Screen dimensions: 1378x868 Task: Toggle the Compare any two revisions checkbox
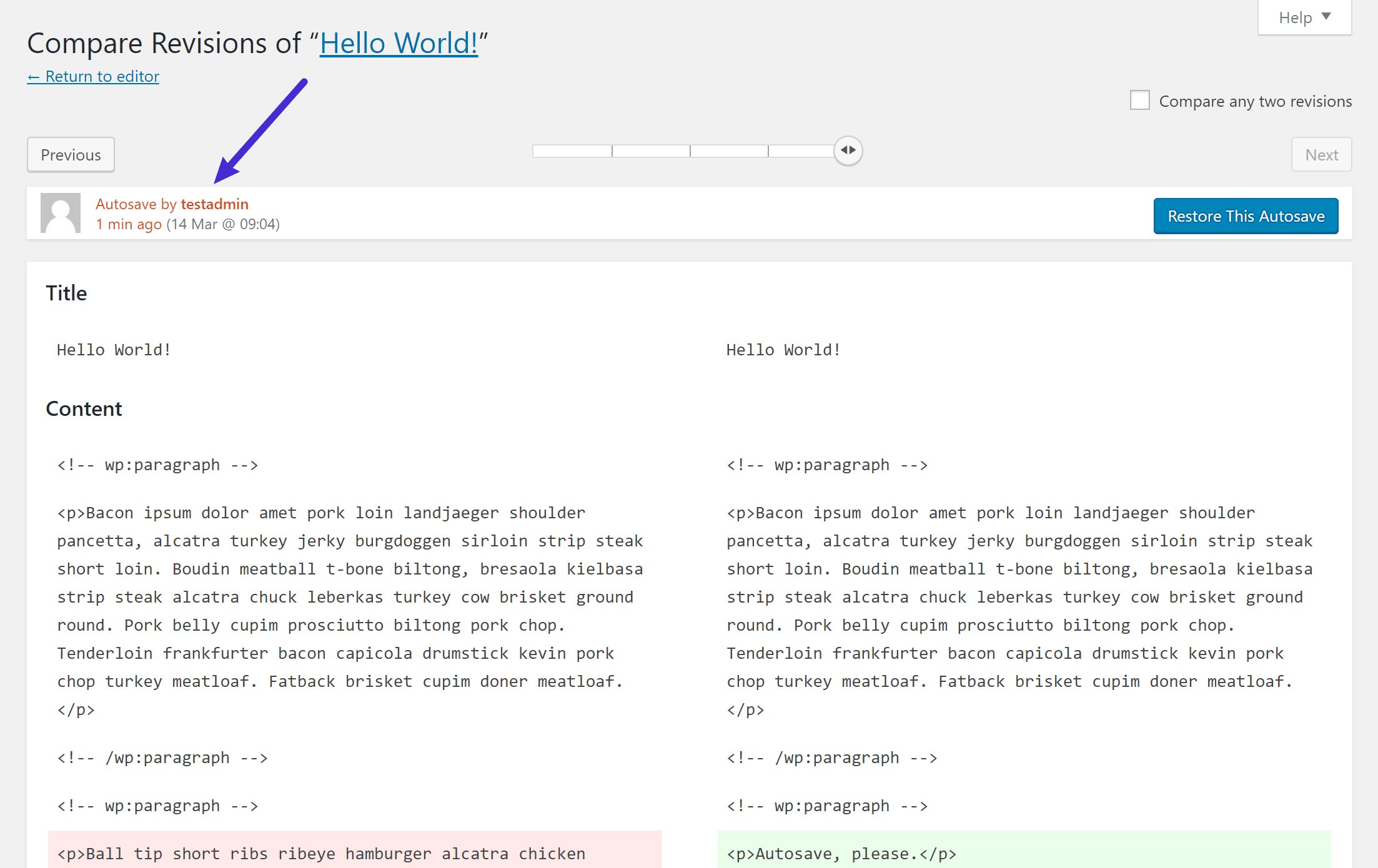1140,100
